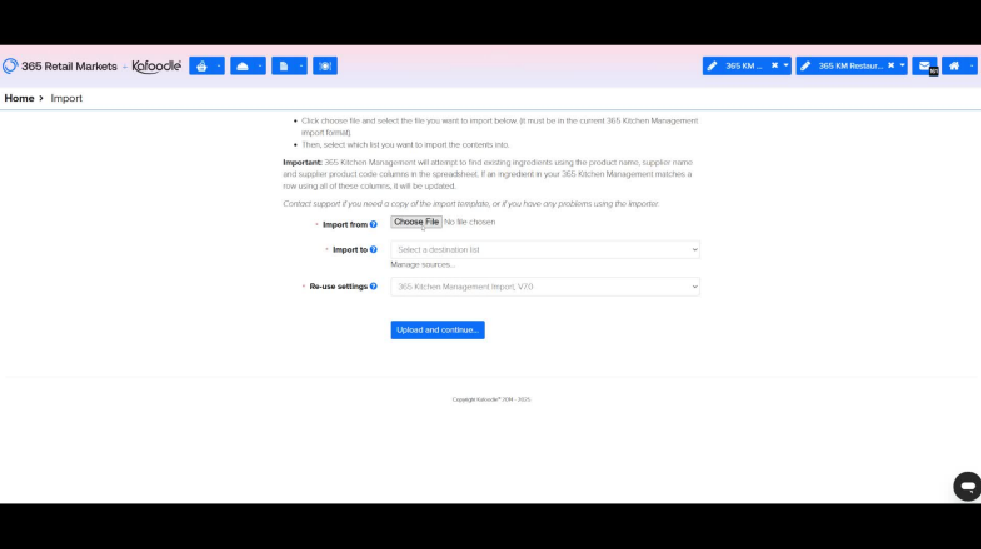
Task: Click help icon next to Import from
Action: coord(374,225)
